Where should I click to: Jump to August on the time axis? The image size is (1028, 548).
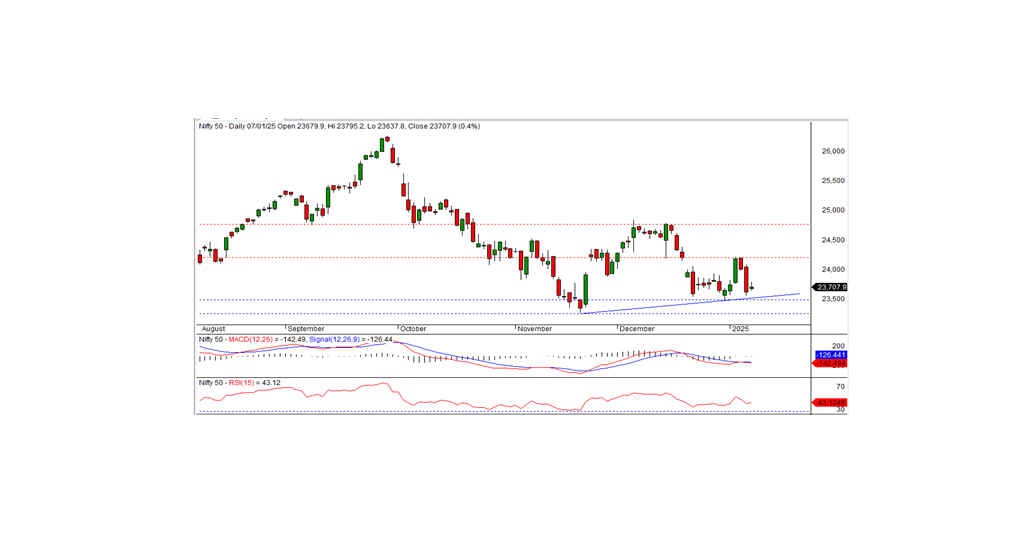click(x=212, y=328)
